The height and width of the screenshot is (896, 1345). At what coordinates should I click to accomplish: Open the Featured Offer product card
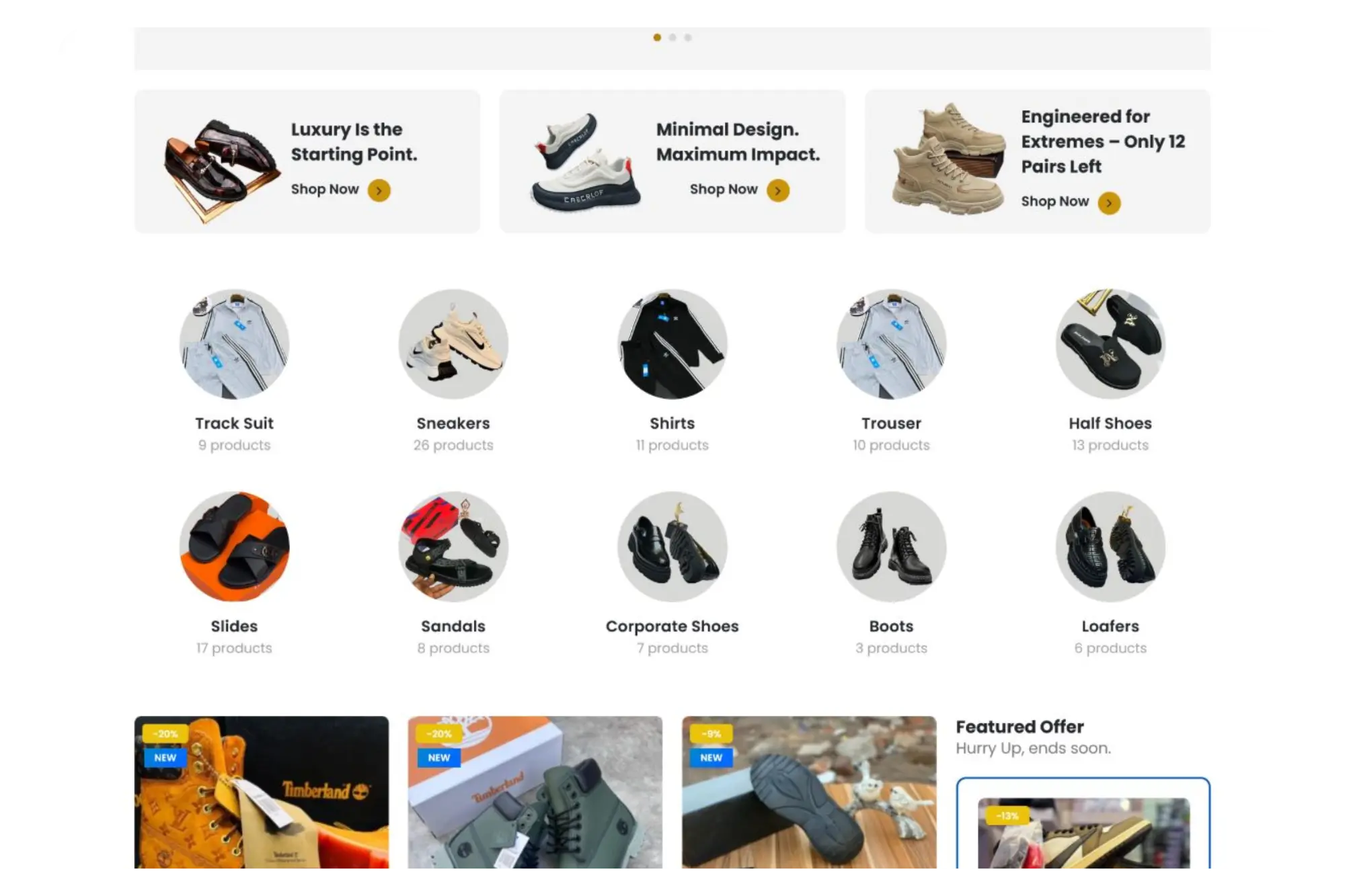[x=1083, y=833]
